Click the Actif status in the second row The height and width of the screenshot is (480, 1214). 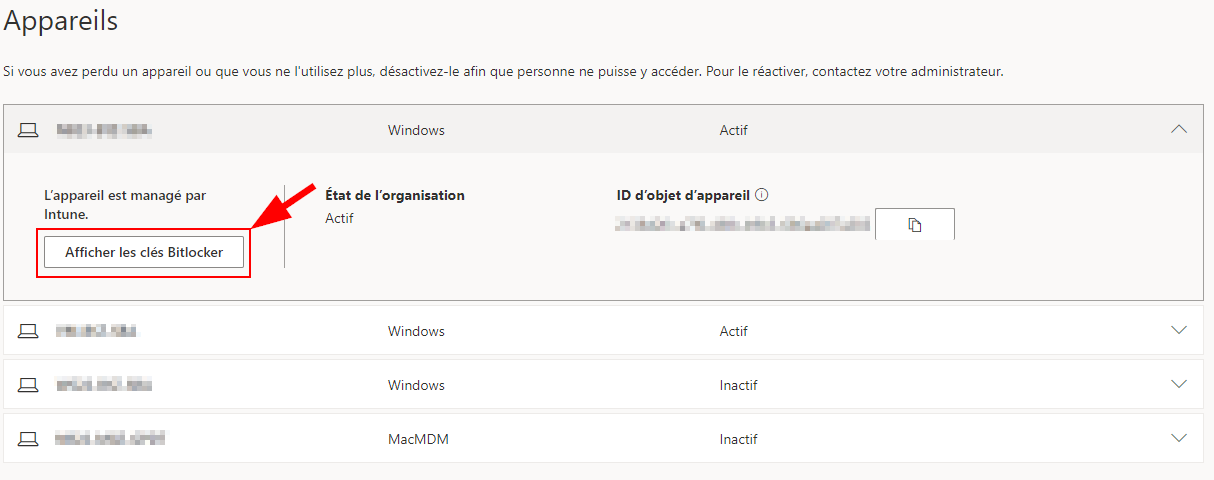pos(734,331)
